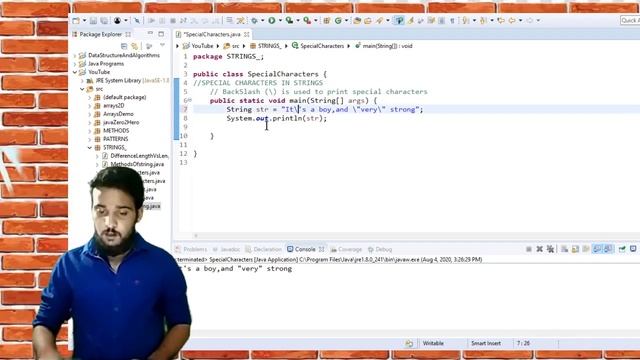Click the Last Edit Location icon
The image size is (640, 360).
click(501, 20)
